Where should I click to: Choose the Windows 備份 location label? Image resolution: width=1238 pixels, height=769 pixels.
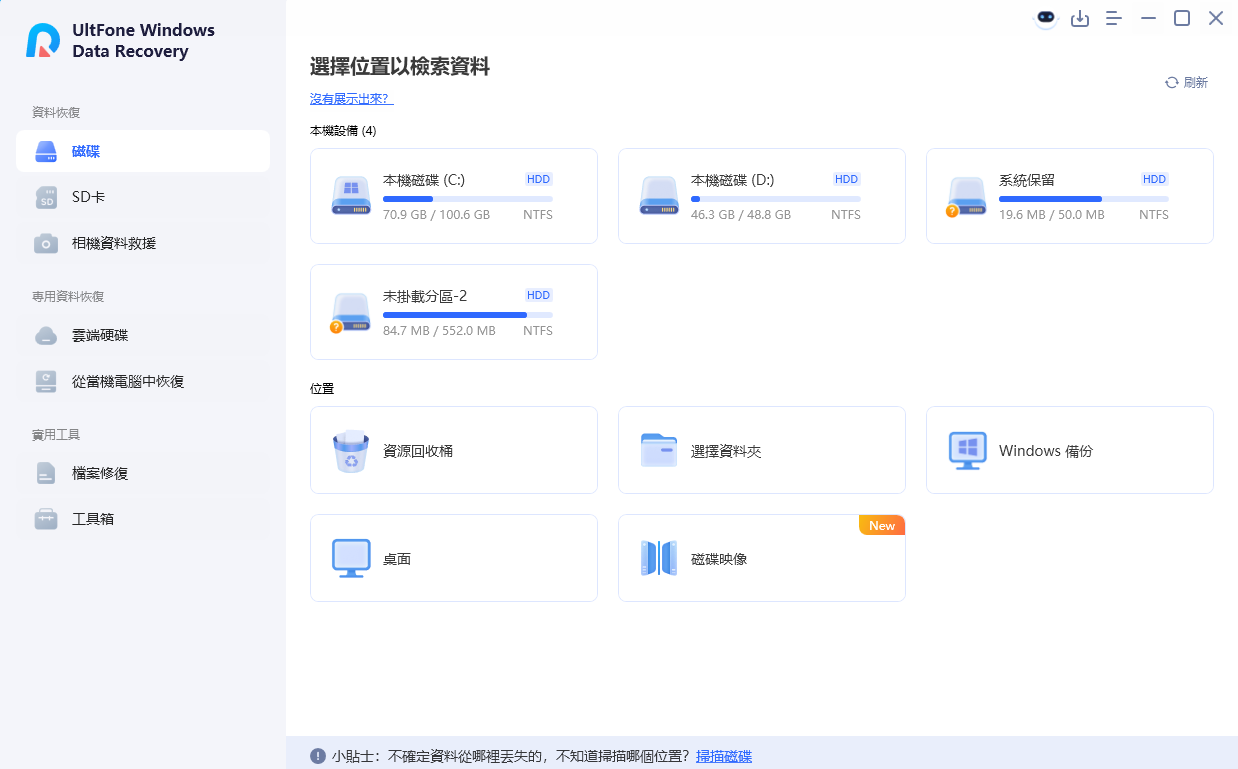tap(1046, 451)
